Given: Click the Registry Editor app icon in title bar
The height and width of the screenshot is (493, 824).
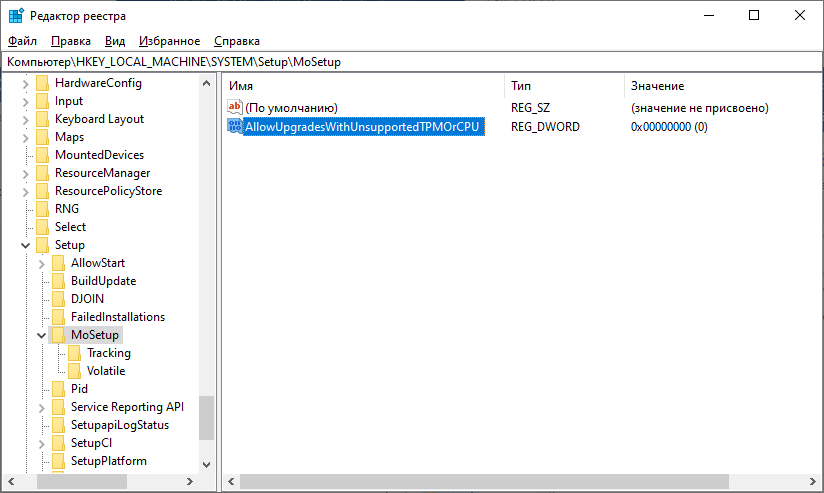Looking at the screenshot, I should [16, 15].
